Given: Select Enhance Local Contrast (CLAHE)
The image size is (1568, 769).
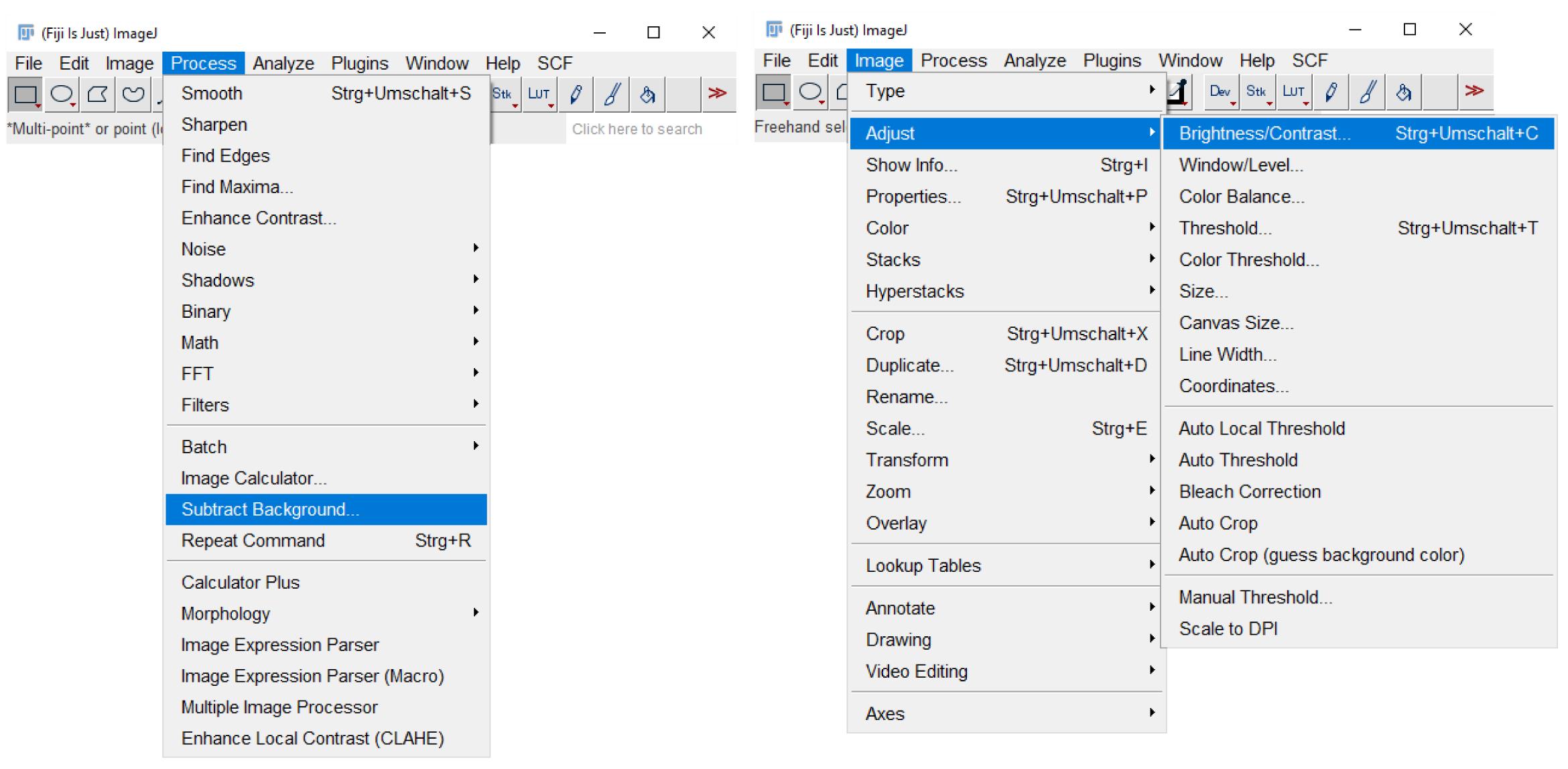Looking at the screenshot, I should pos(326,738).
